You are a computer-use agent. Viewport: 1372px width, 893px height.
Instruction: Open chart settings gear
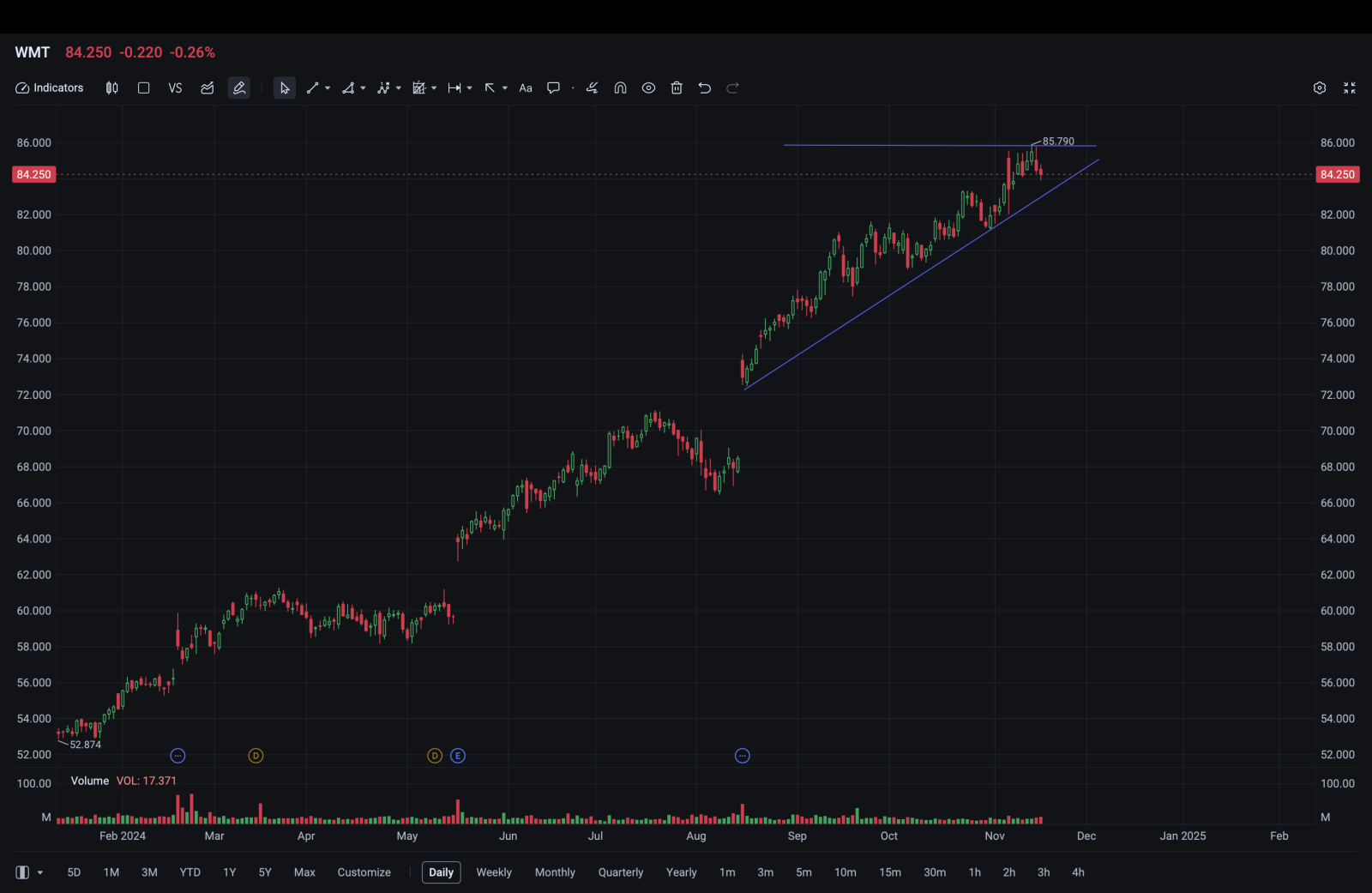coord(1320,87)
